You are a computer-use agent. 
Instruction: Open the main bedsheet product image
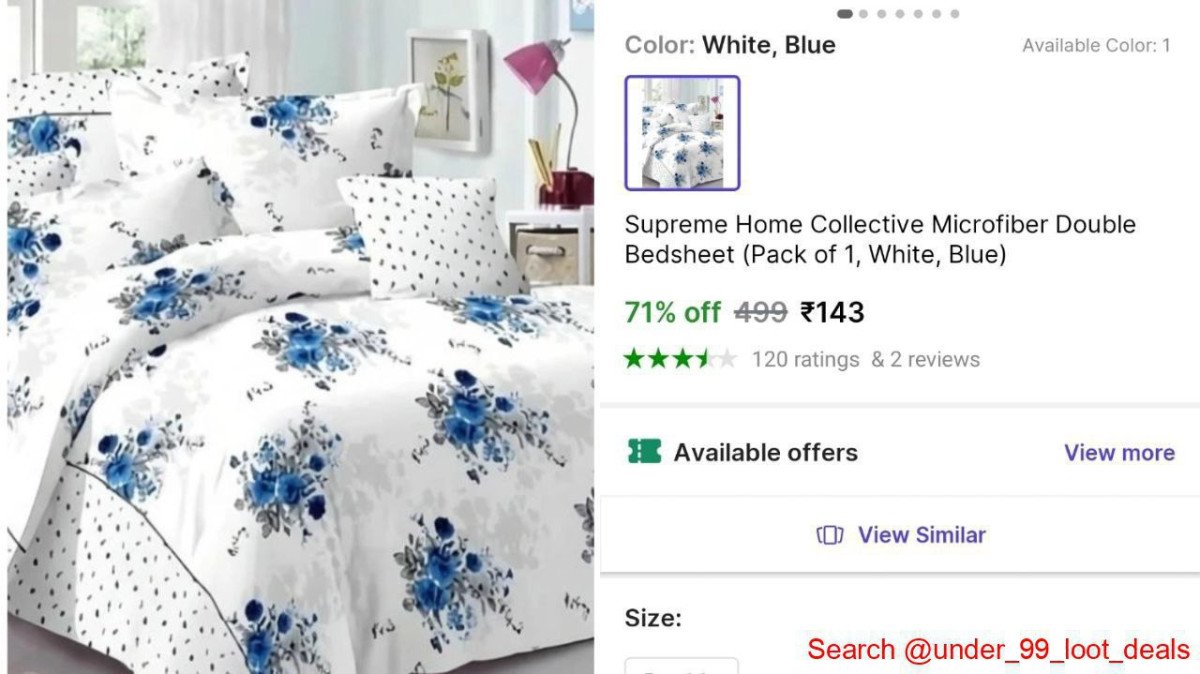click(x=300, y=337)
